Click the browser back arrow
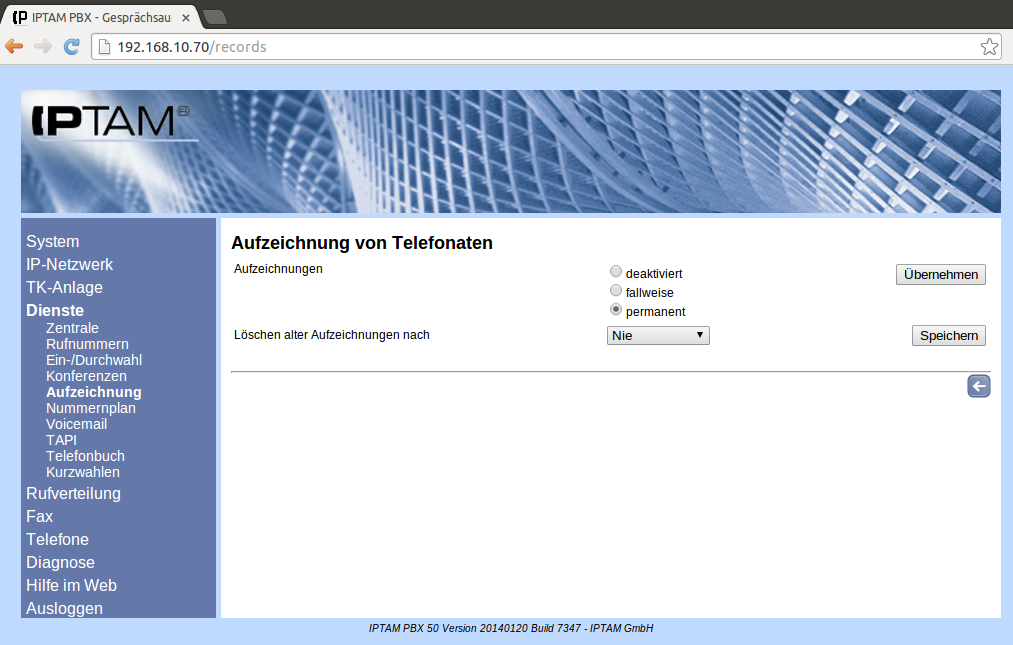 tap(14, 46)
